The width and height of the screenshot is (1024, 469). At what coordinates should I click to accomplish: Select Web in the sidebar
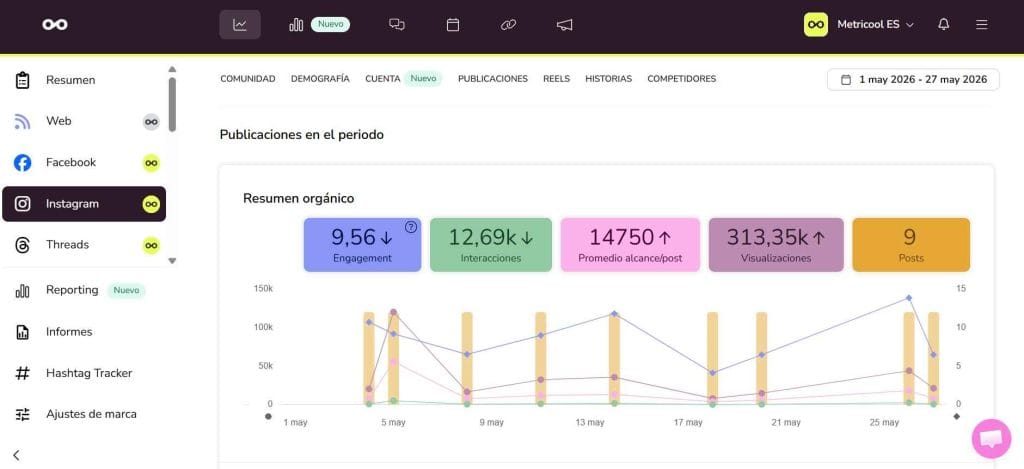(x=84, y=121)
